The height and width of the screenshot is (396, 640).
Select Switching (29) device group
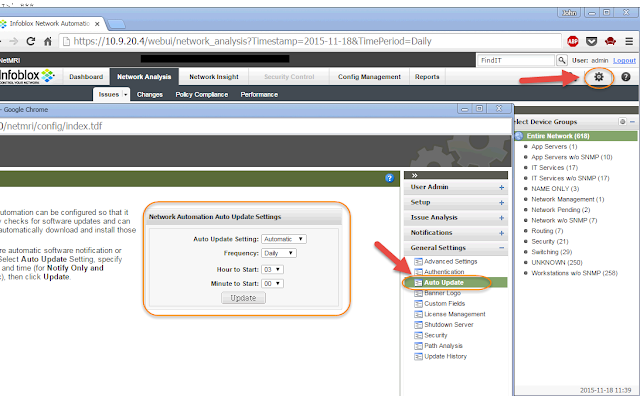click(x=551, y=252)
